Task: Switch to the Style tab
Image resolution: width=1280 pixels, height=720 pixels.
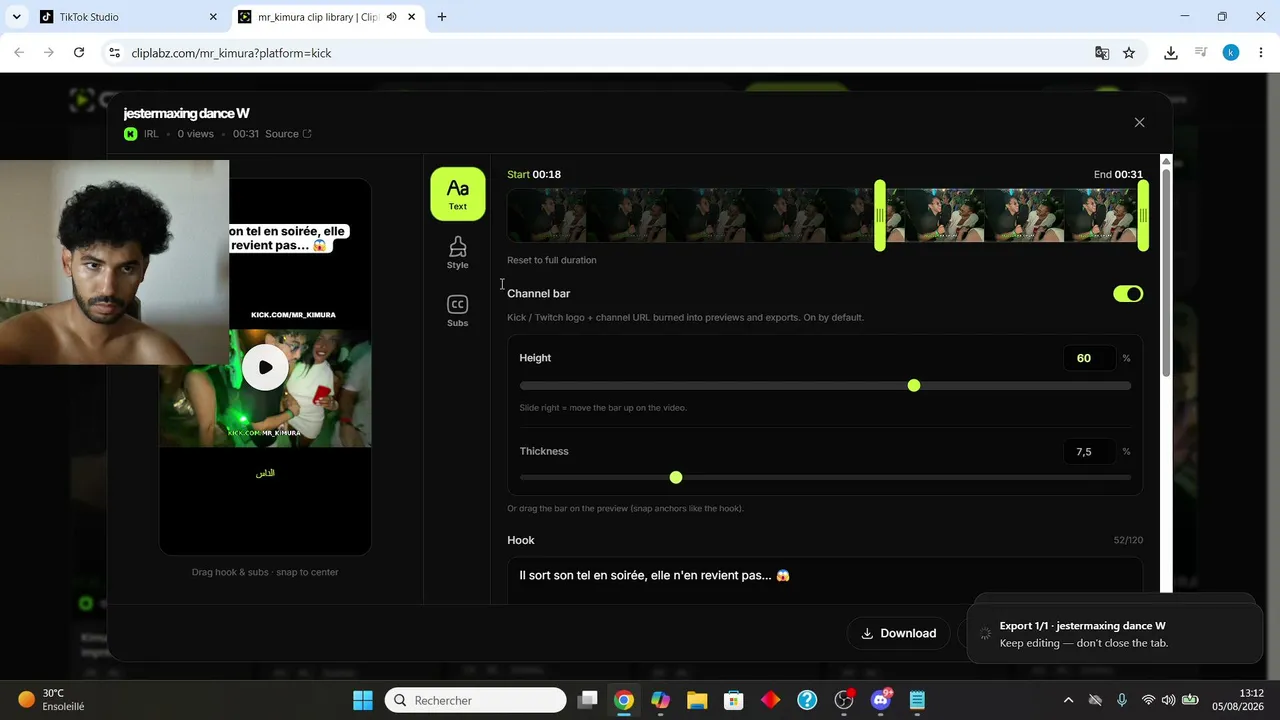Action: [x=458, y=252]
